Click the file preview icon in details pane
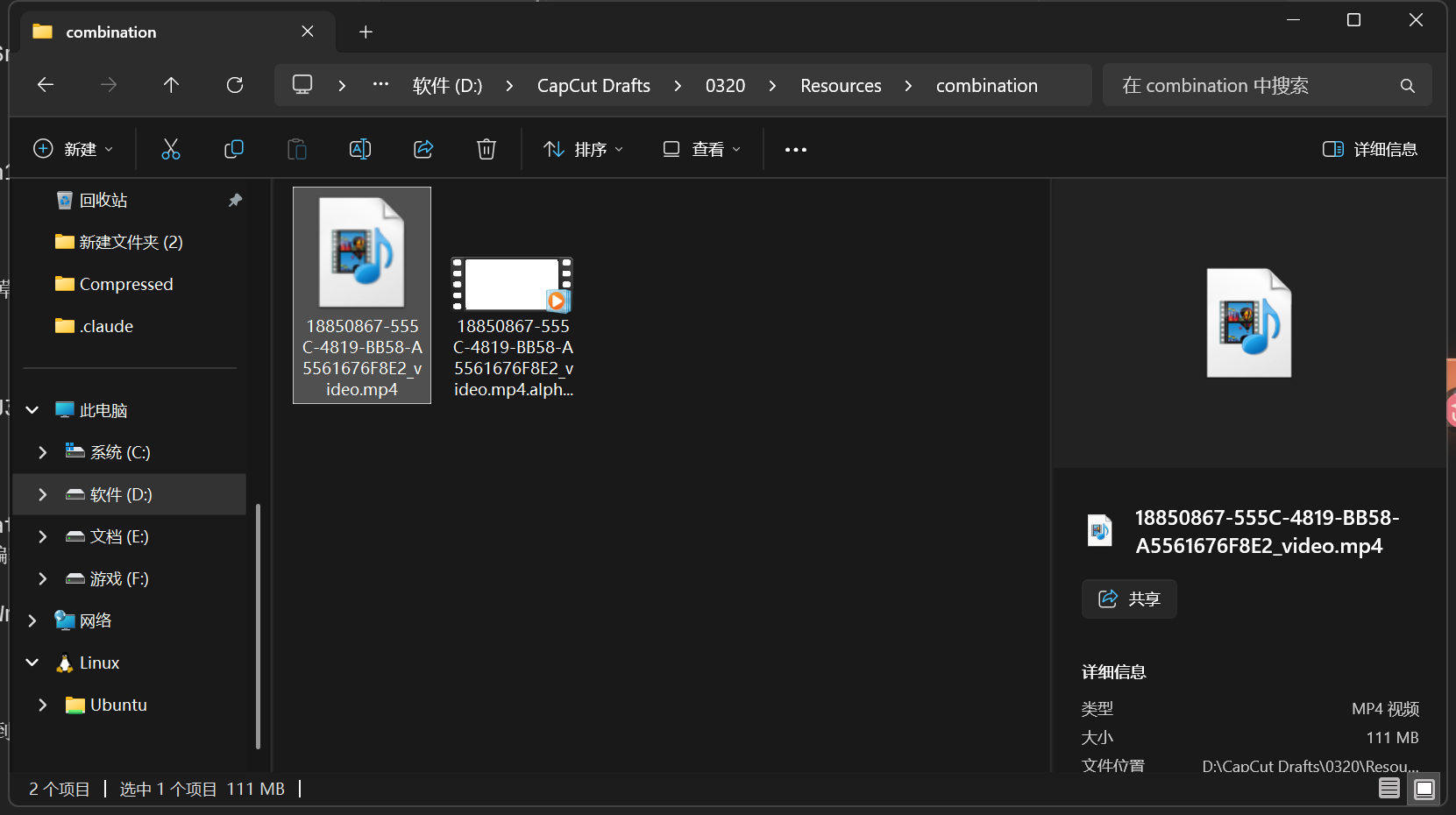1456x815 pixels. [x=1249, y=323]
